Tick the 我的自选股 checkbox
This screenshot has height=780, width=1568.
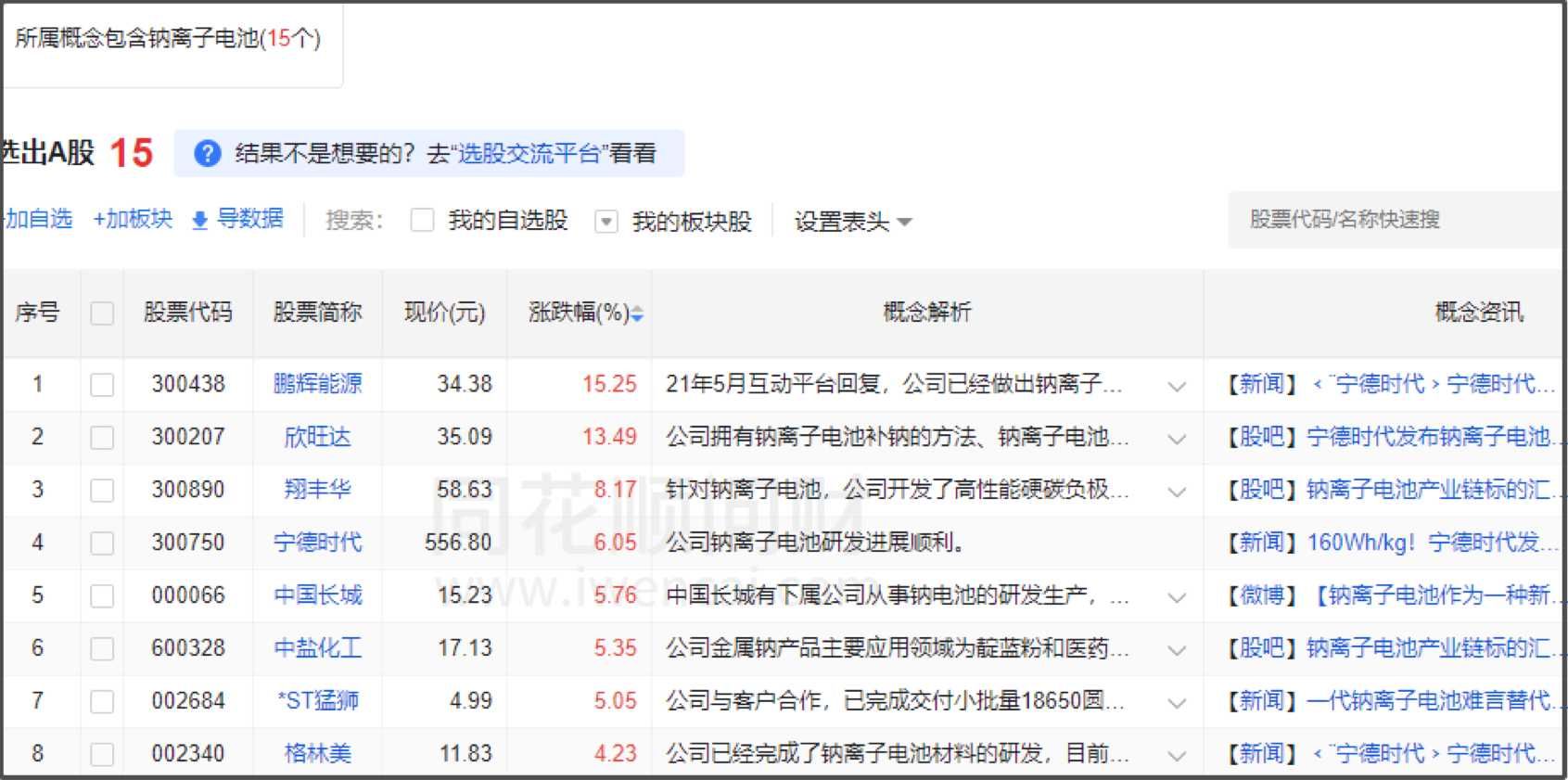pyautogui.click(x=422, y=220)
